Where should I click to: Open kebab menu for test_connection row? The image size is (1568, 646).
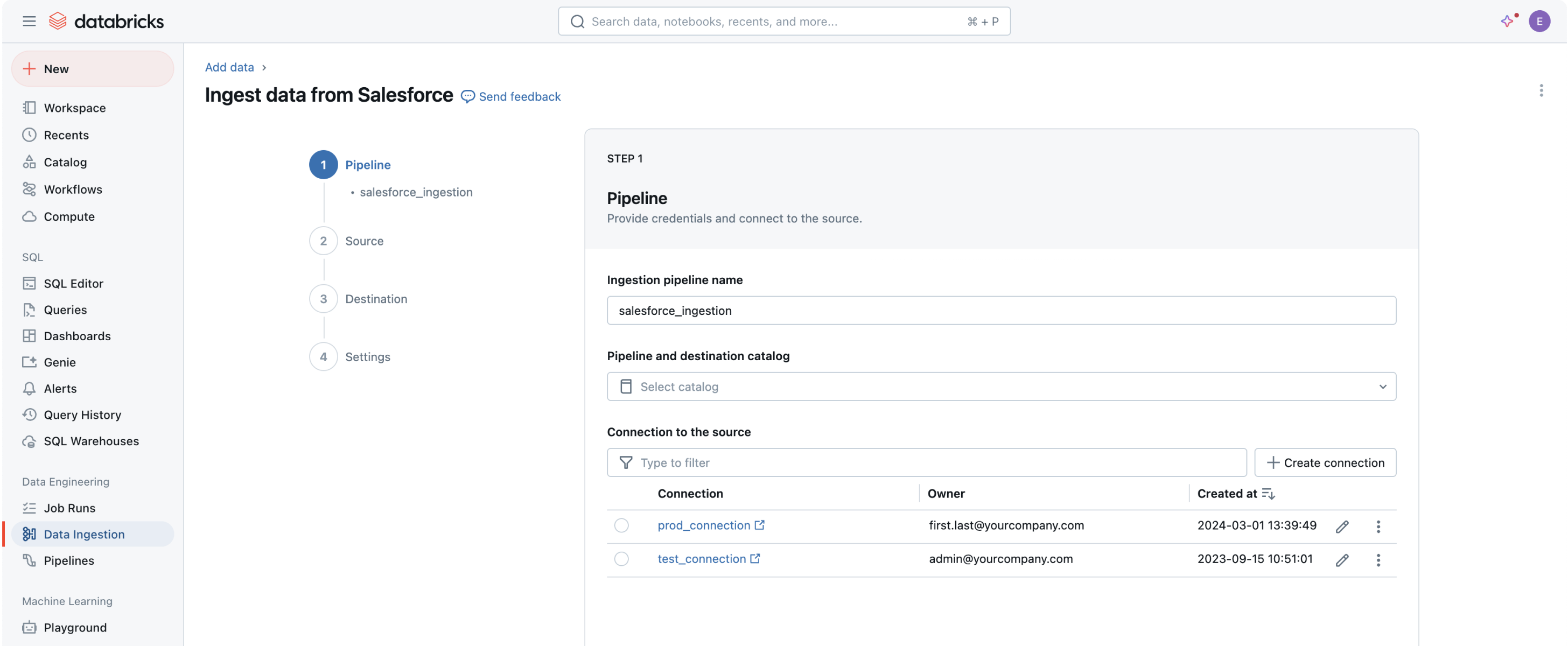pos(1378,560)
